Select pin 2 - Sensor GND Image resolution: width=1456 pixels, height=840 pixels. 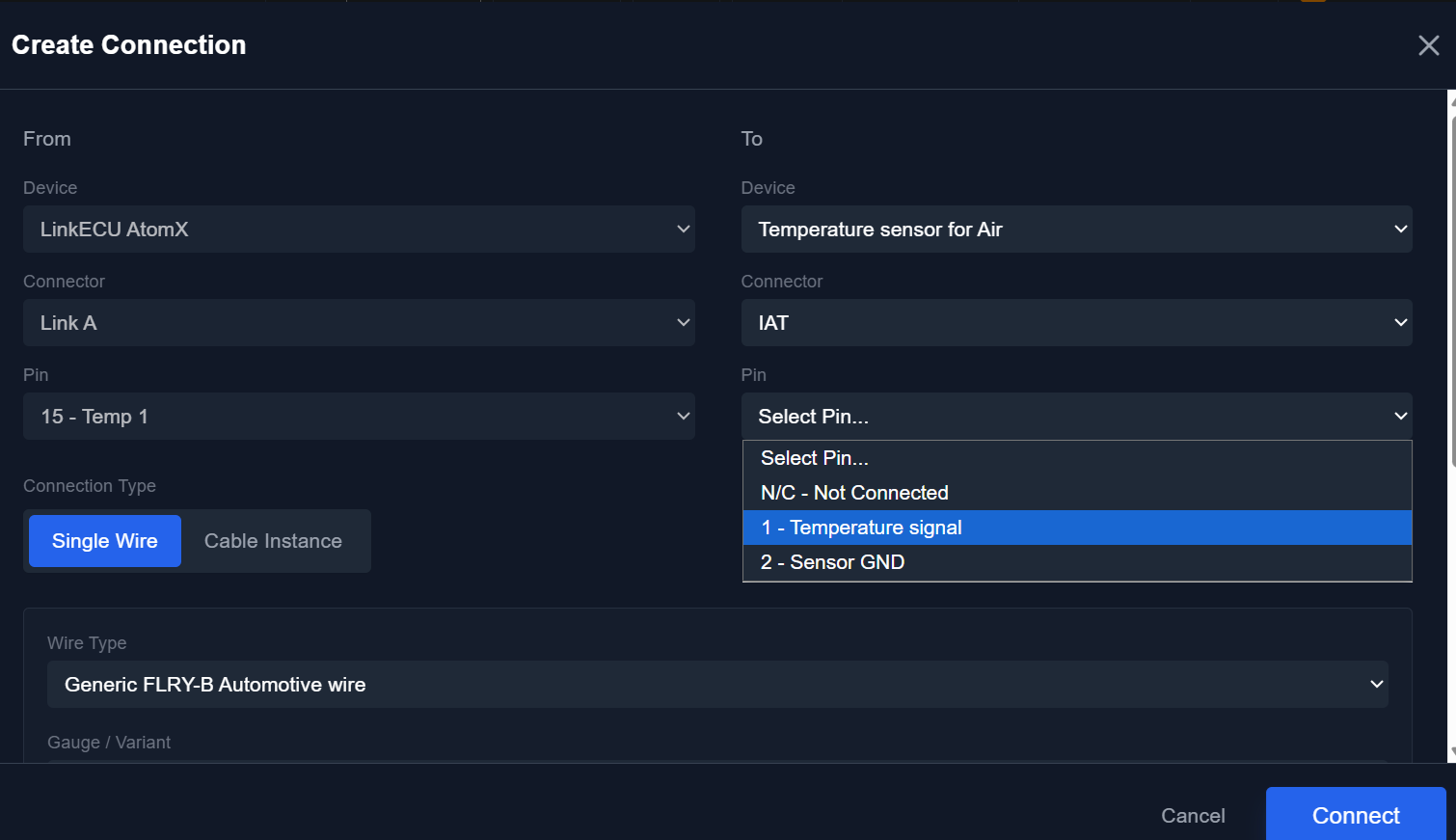(1077, 562)
